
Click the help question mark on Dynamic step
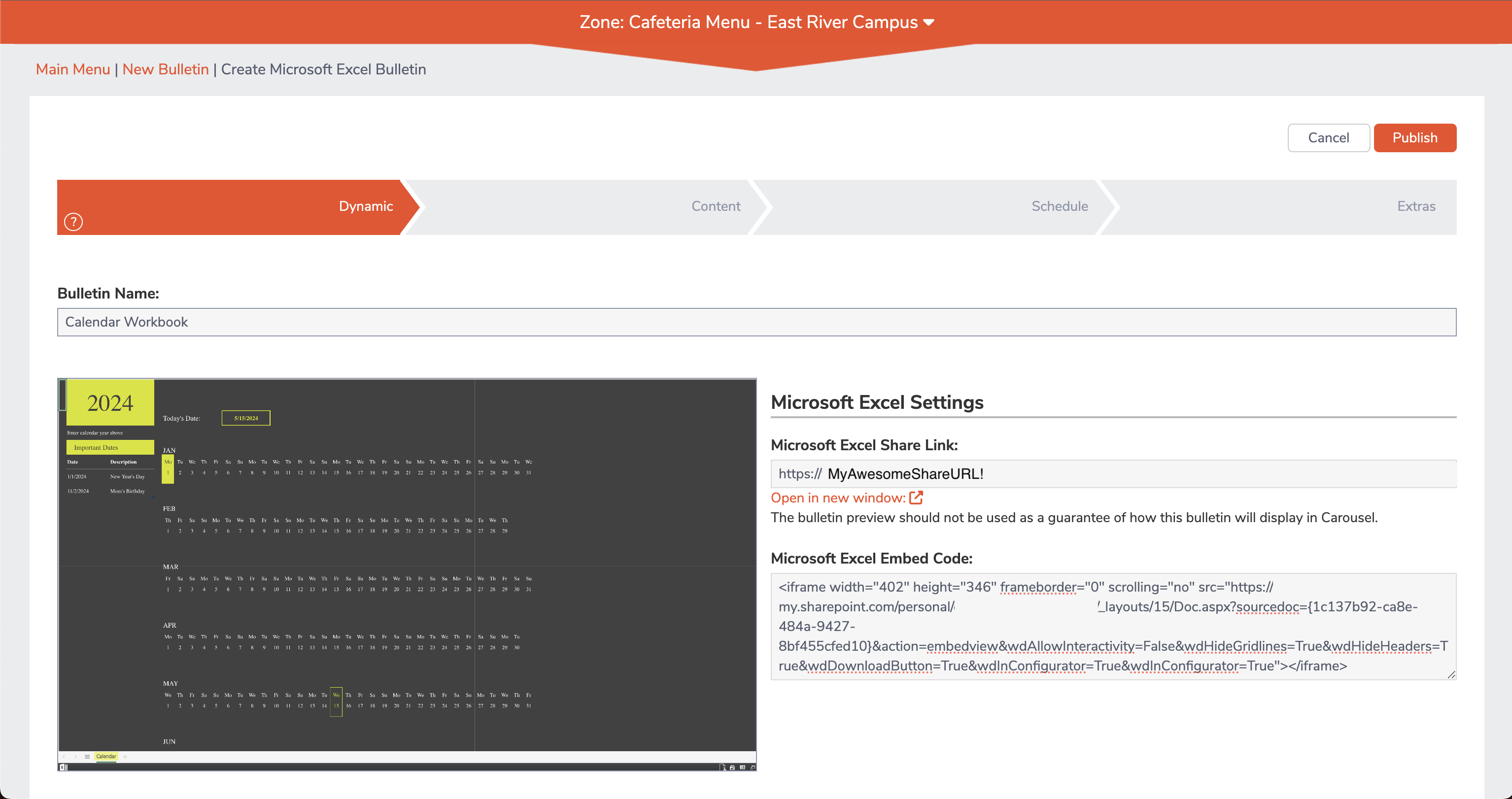(x=73, y=222)
